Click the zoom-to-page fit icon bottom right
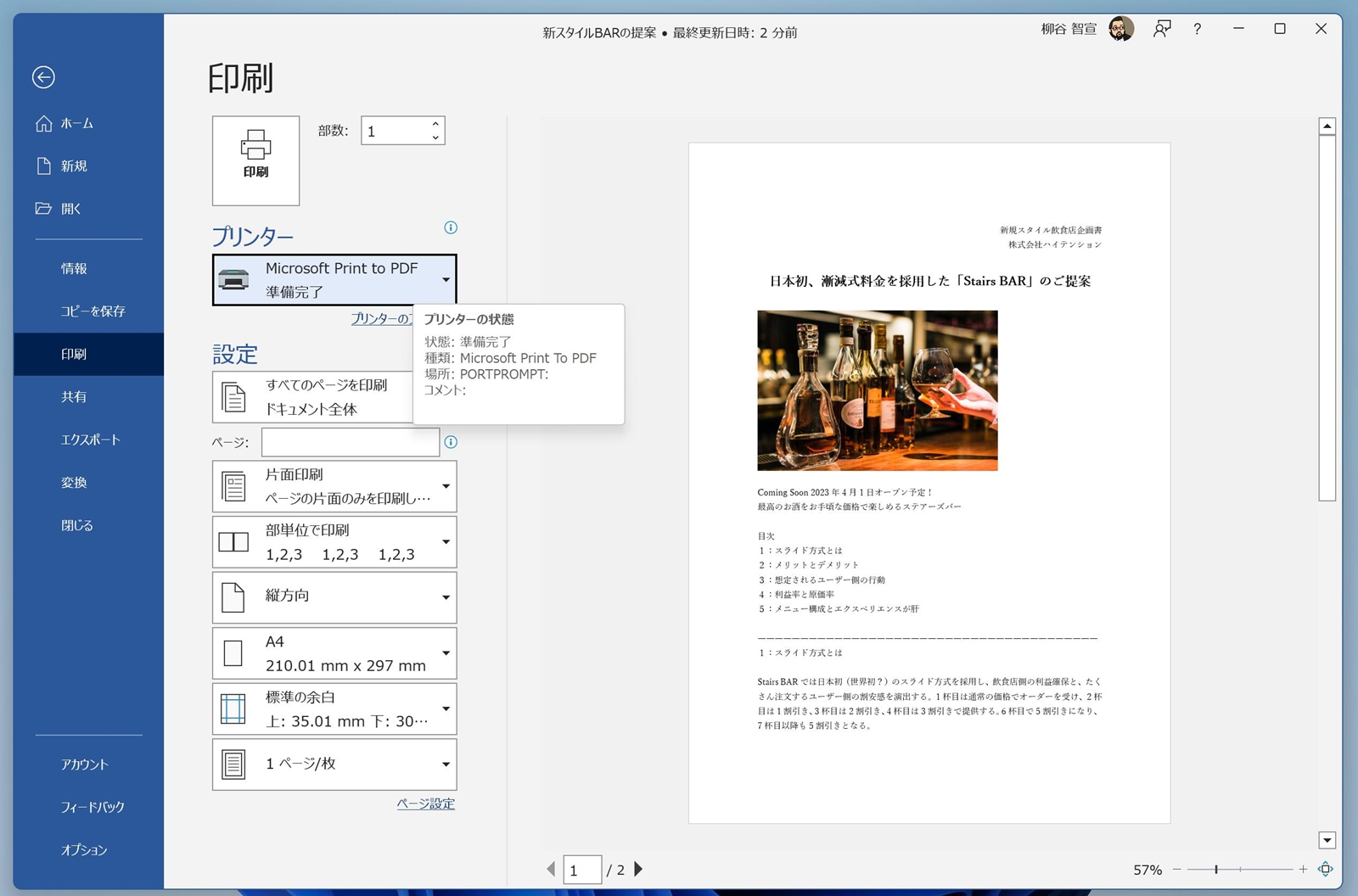This screenshot has width=1358, height=896. [1326, 869]
